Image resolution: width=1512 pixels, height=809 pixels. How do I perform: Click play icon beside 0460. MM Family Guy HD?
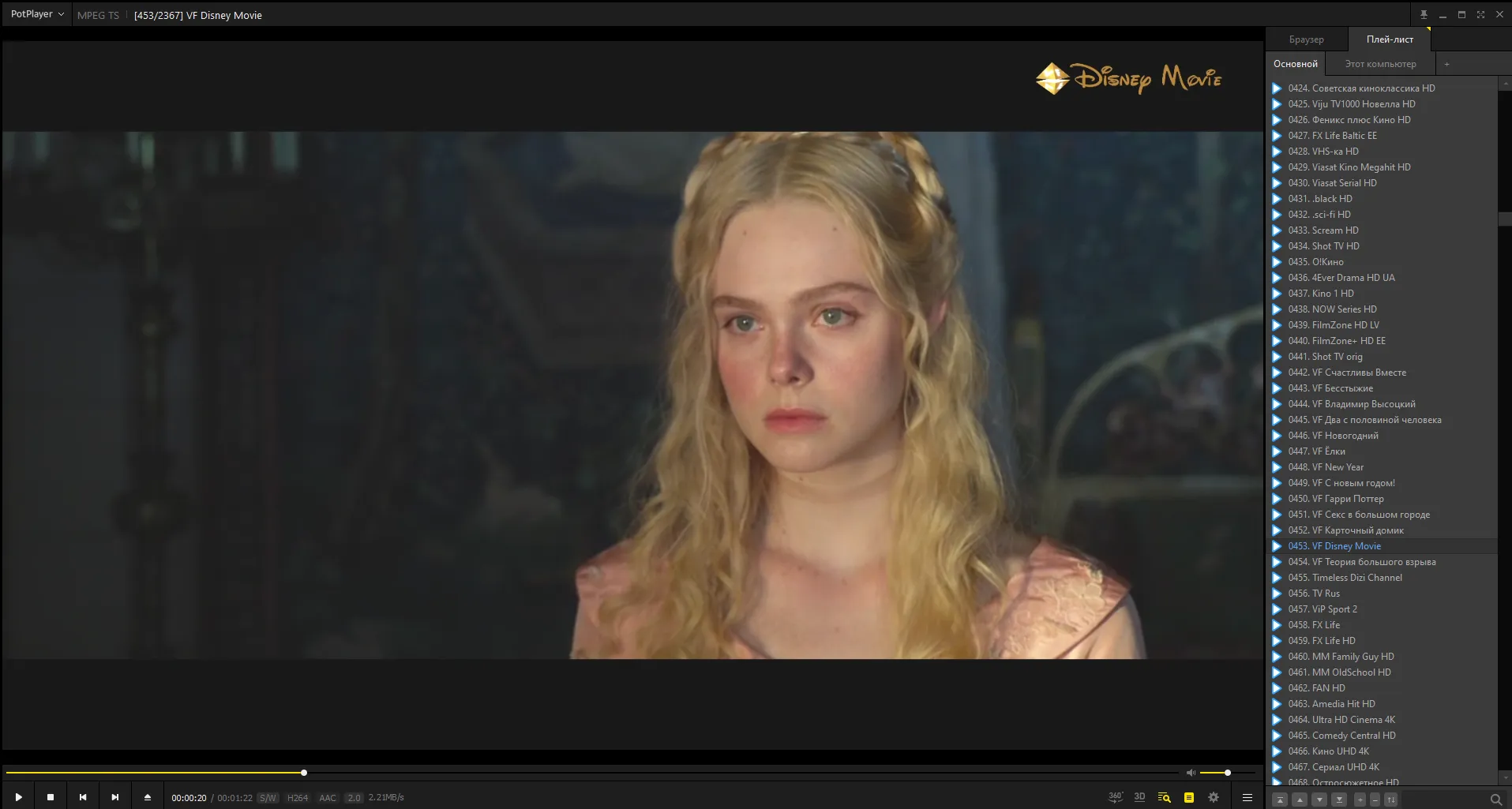(1277, 657)
